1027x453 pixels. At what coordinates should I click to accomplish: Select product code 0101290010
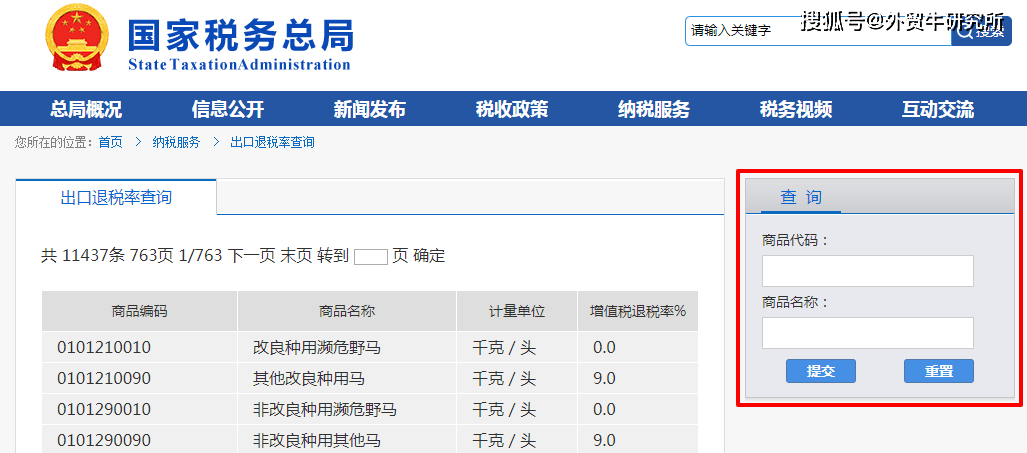(x=104, y=410)
